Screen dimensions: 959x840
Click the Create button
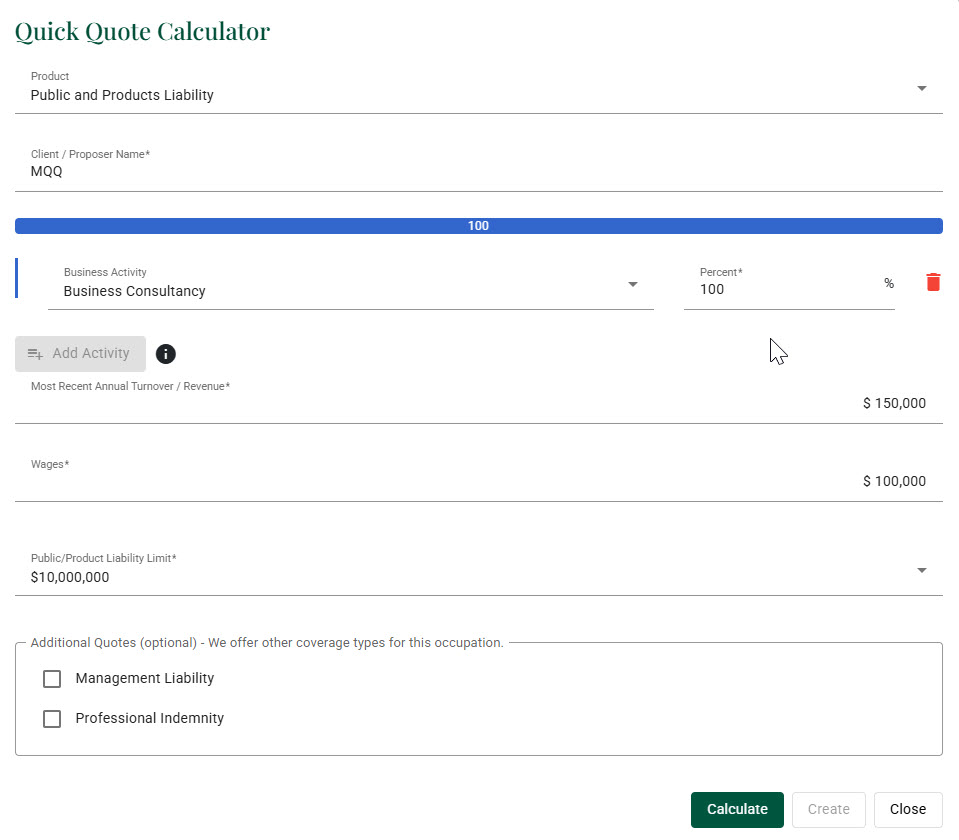point(828,810)
